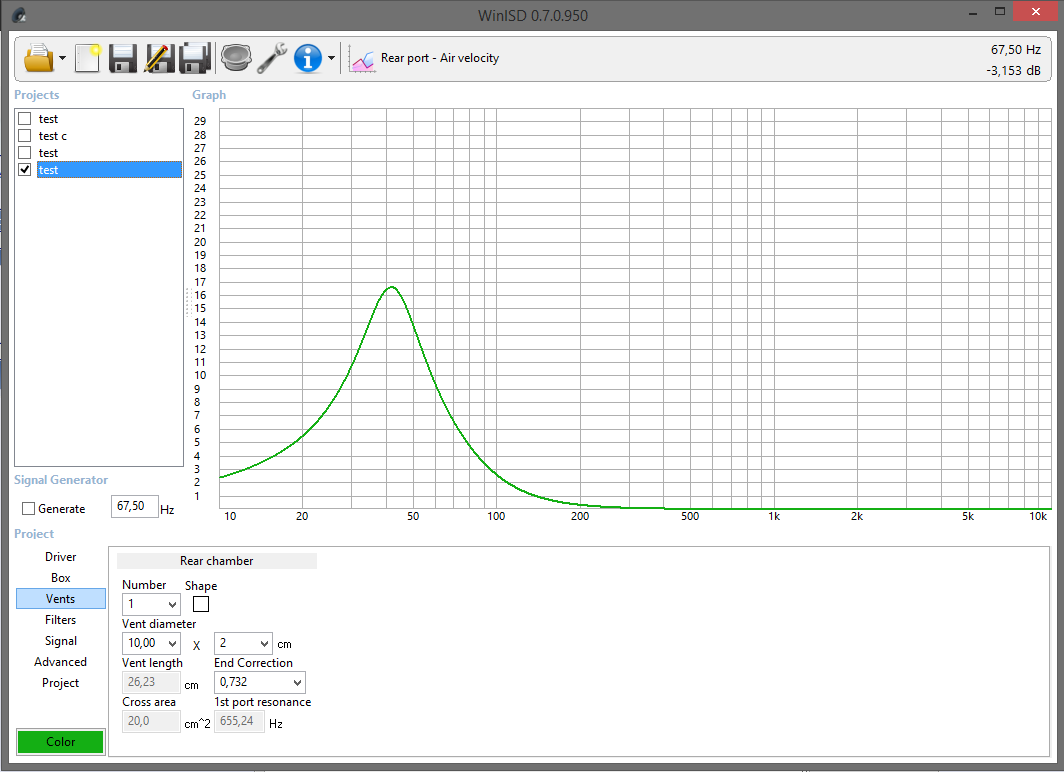Image resolution: width=1064 pixels, height=772 pixels.
Task: Enable the Generate signal checkbox
Action: pyautogui.click(x=28, y=508)
